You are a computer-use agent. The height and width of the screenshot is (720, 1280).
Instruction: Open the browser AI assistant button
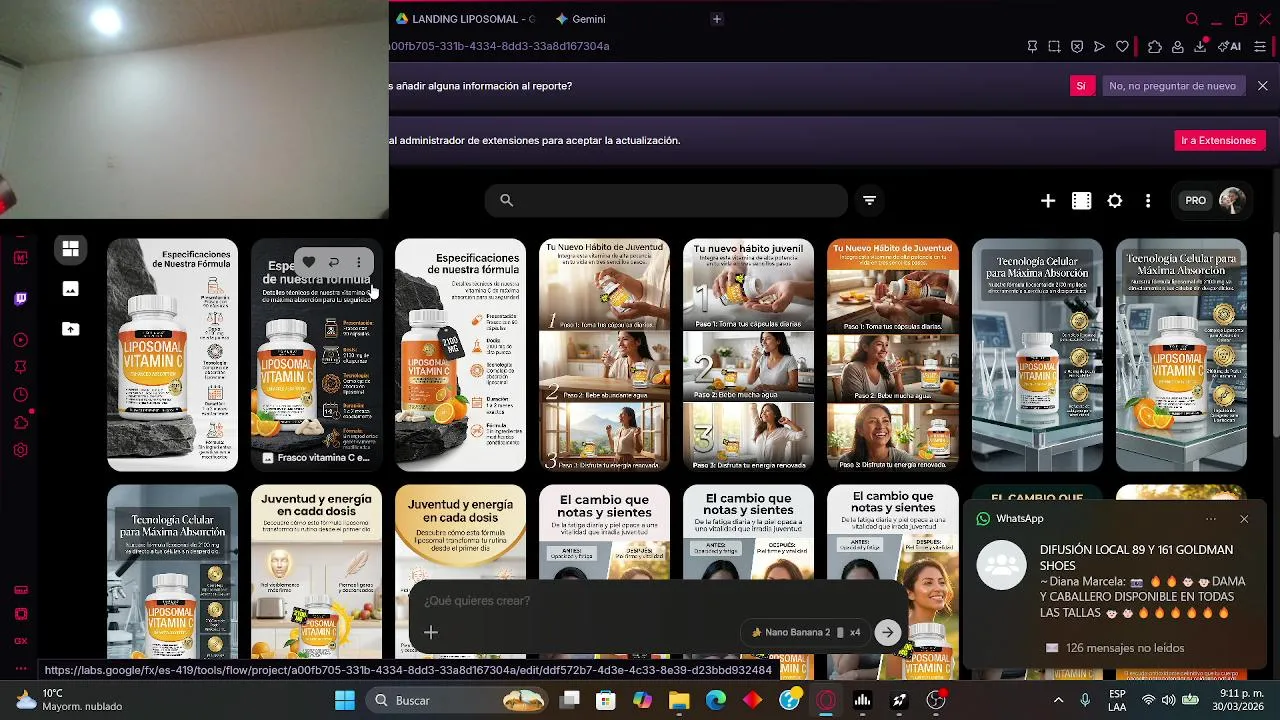coord(1229,46)
